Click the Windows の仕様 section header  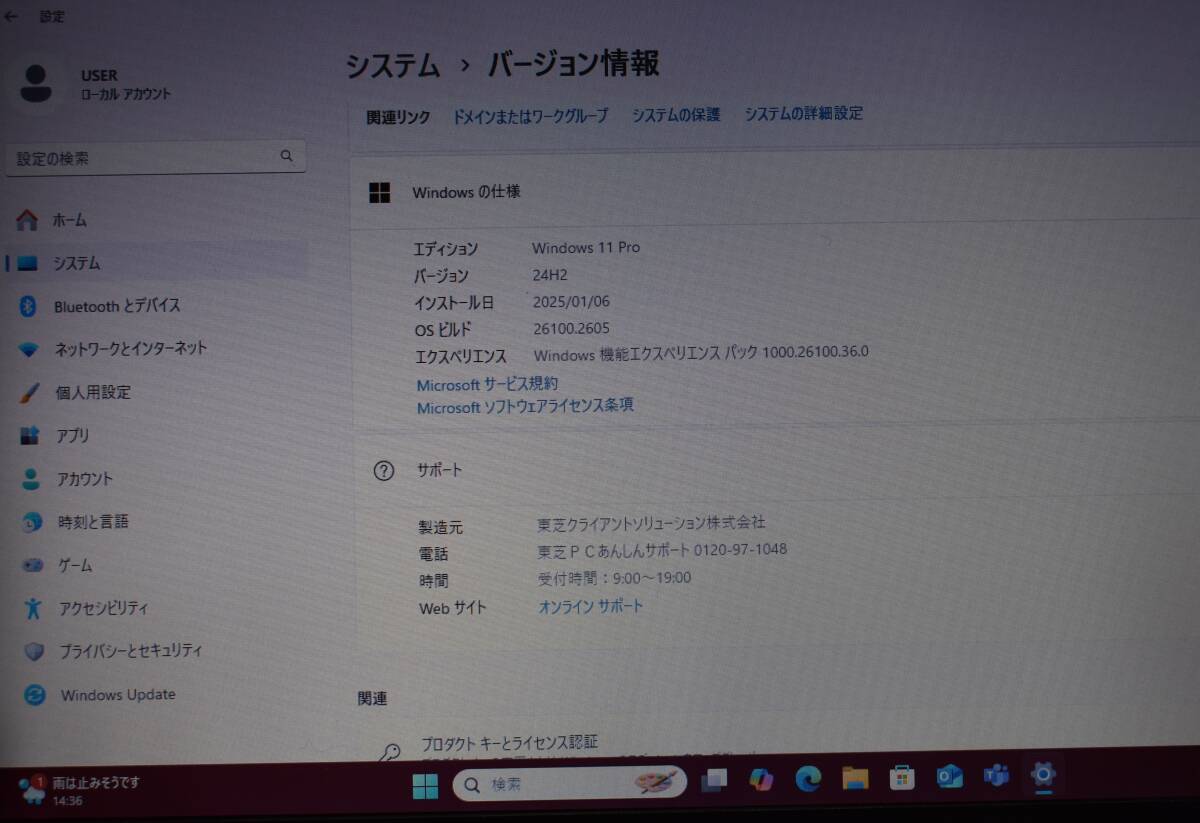point(775,192)
